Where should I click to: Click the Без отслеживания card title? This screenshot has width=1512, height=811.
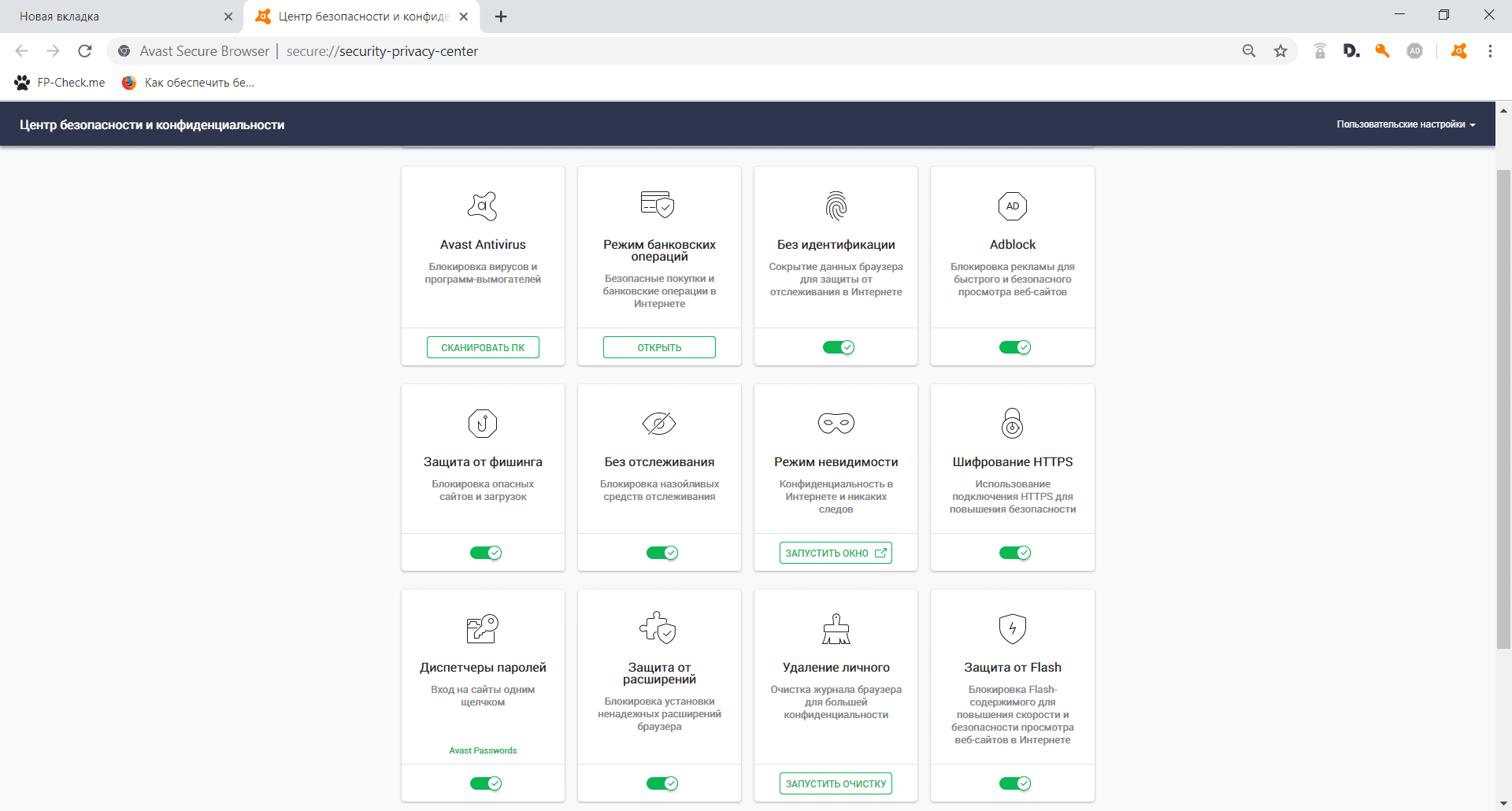(659, 462)
